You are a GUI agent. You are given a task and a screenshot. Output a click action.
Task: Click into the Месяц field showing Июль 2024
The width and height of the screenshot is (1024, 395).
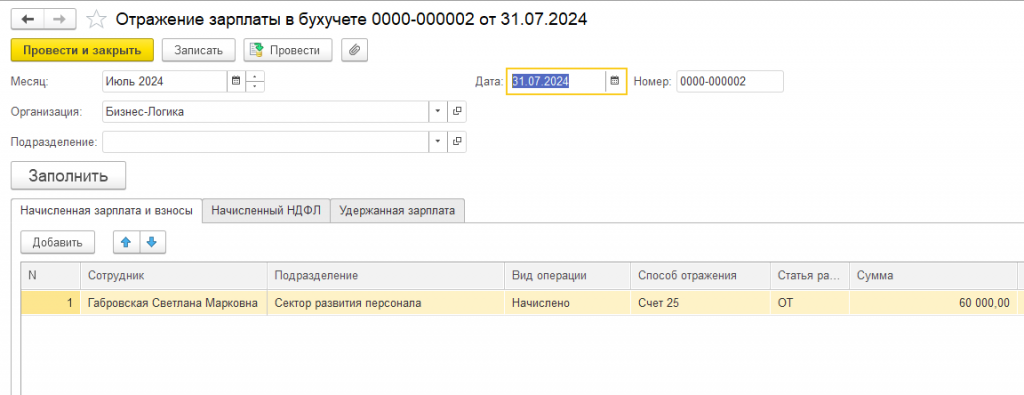point(165,82)
